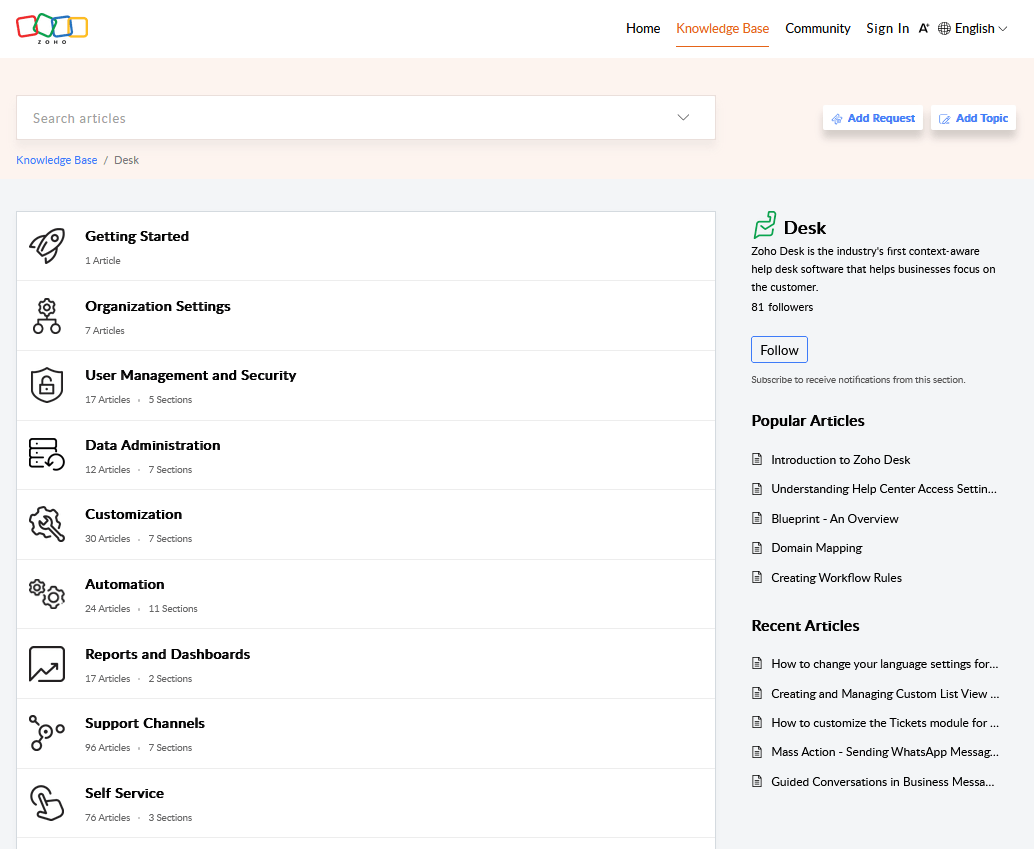Open Mass Action Sending WhatsApp Messages article

click(x=885, y=752)
